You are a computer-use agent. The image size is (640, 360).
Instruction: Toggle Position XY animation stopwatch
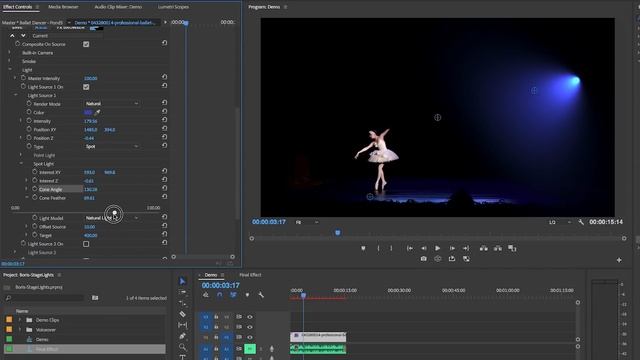click(29, 129)
